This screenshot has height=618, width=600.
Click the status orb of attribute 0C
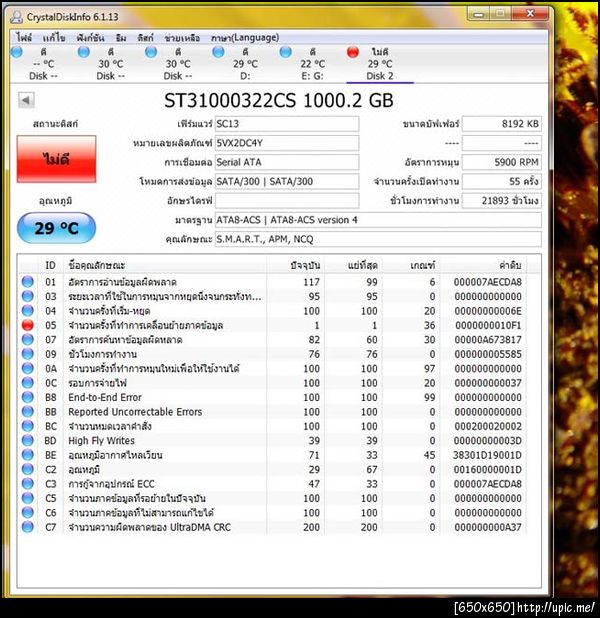coord(28,383)
